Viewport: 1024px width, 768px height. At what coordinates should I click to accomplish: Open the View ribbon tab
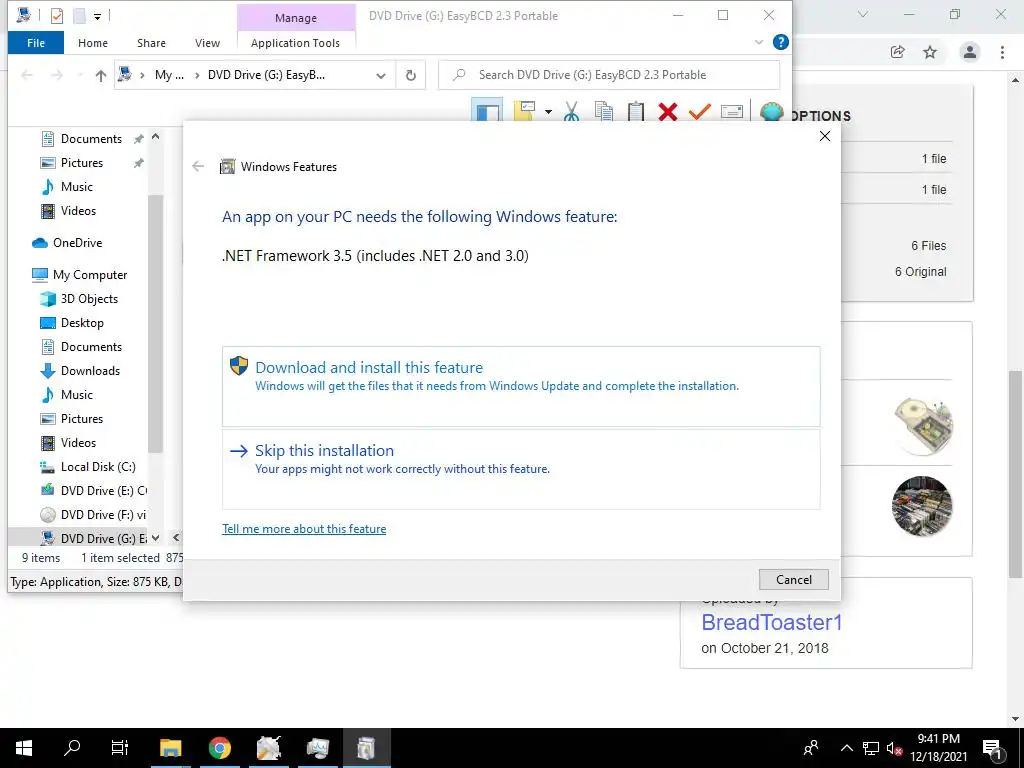tap(207, 43)
